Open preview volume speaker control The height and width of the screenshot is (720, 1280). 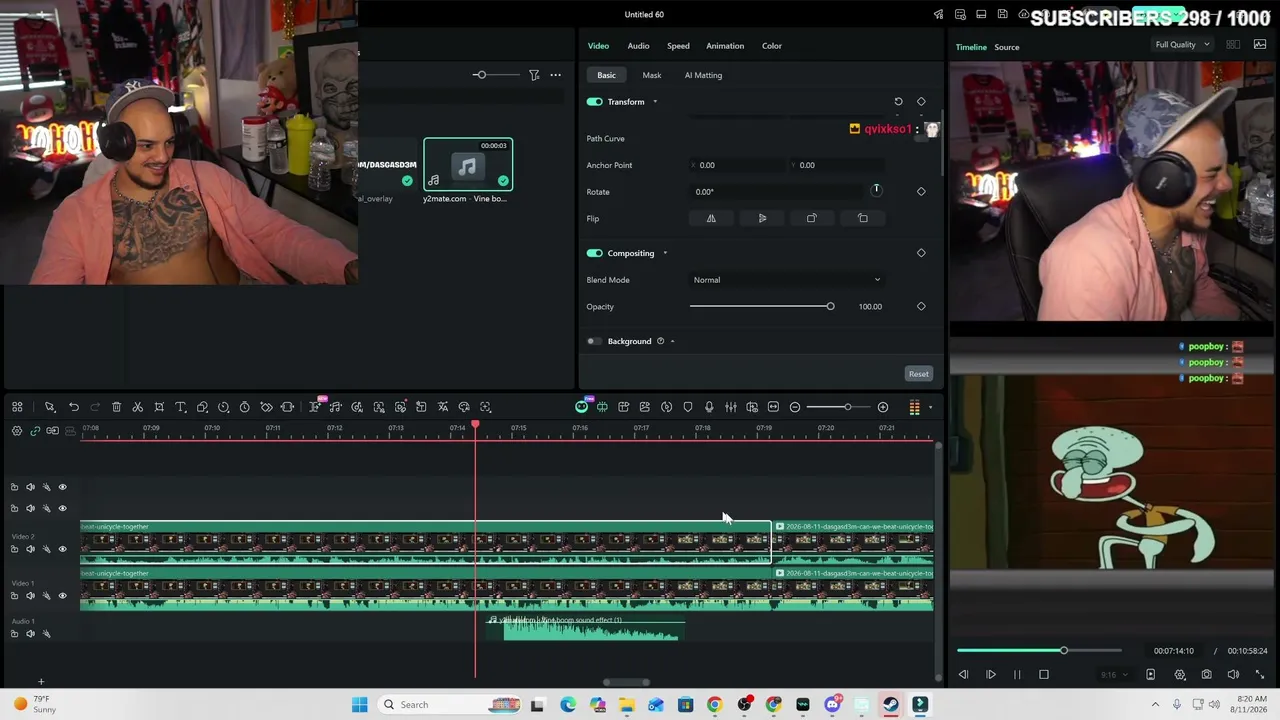pyautogui.click(x=1233, y=675)
